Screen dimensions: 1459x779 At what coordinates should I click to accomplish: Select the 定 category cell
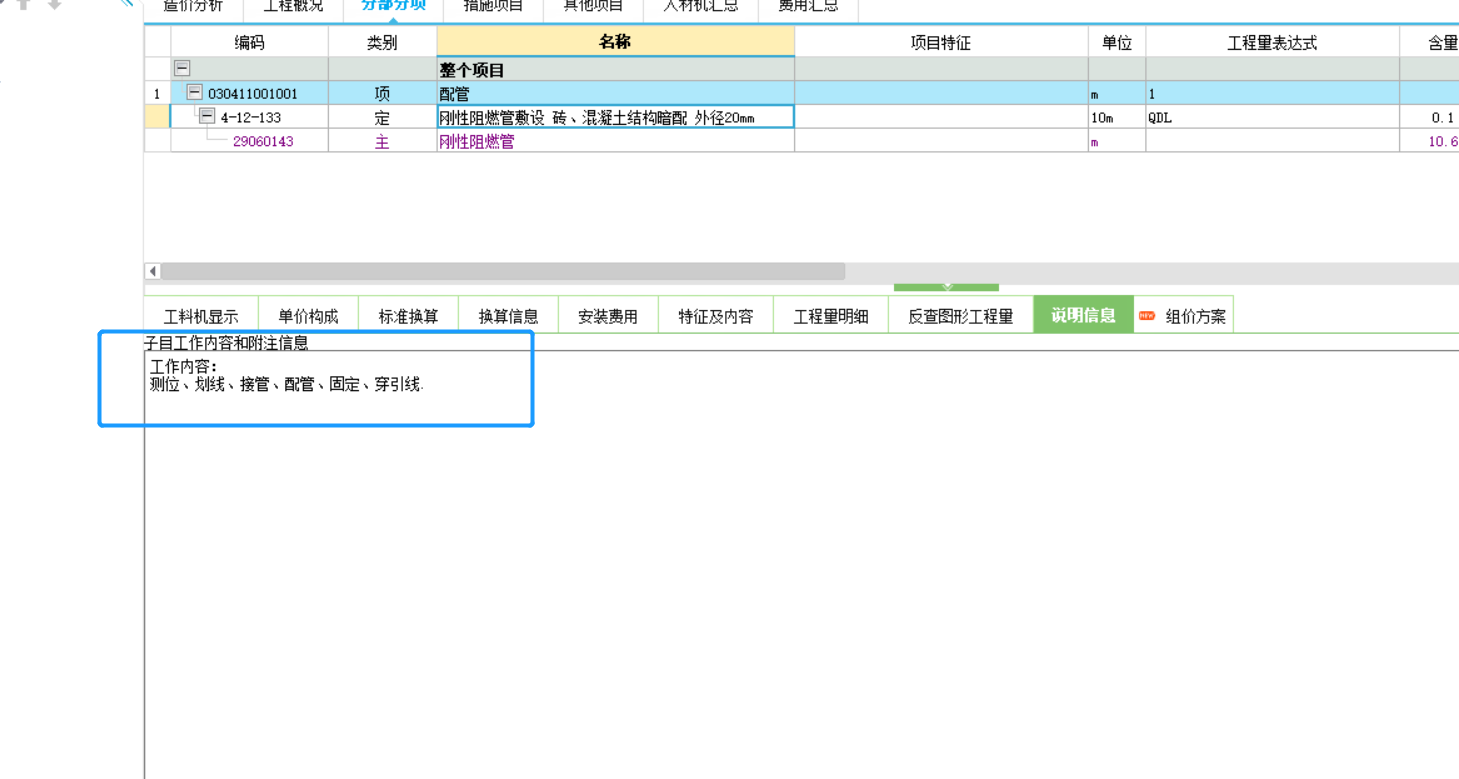point(382,117)
